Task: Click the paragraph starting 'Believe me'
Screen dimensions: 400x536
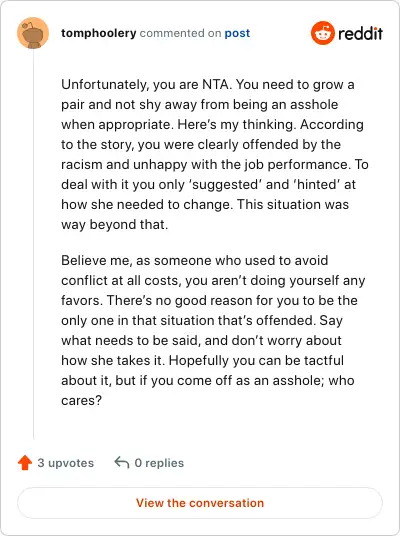Action: [x=213, y=331]
